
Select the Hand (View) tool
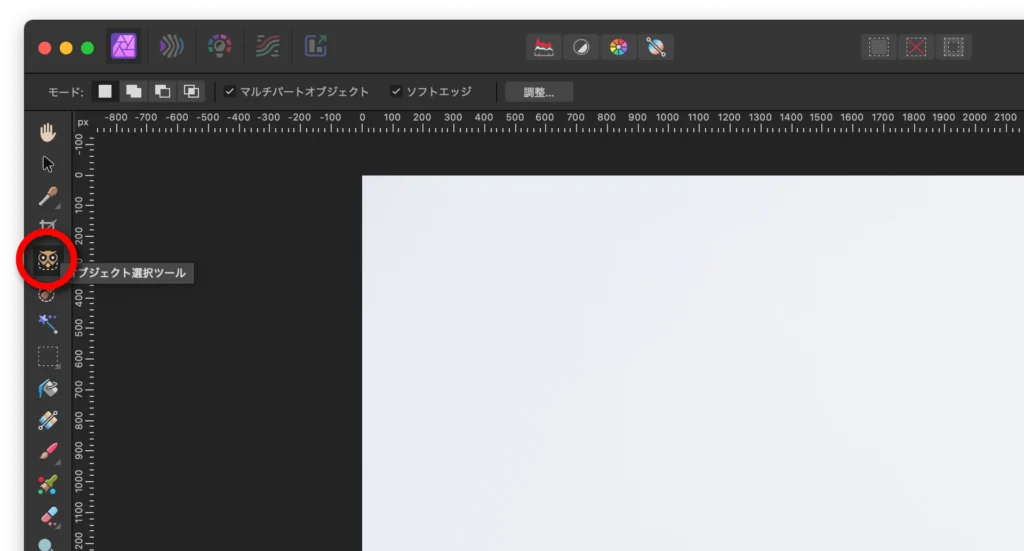click(48, 131)
